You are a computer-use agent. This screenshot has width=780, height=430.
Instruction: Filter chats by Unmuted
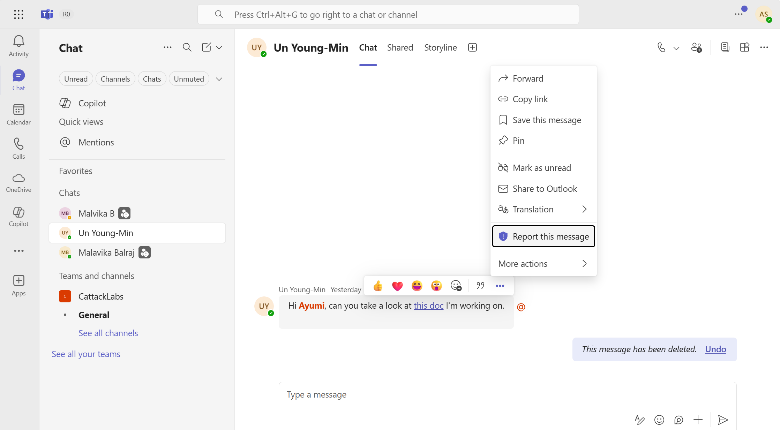click(x=189, y=79)
